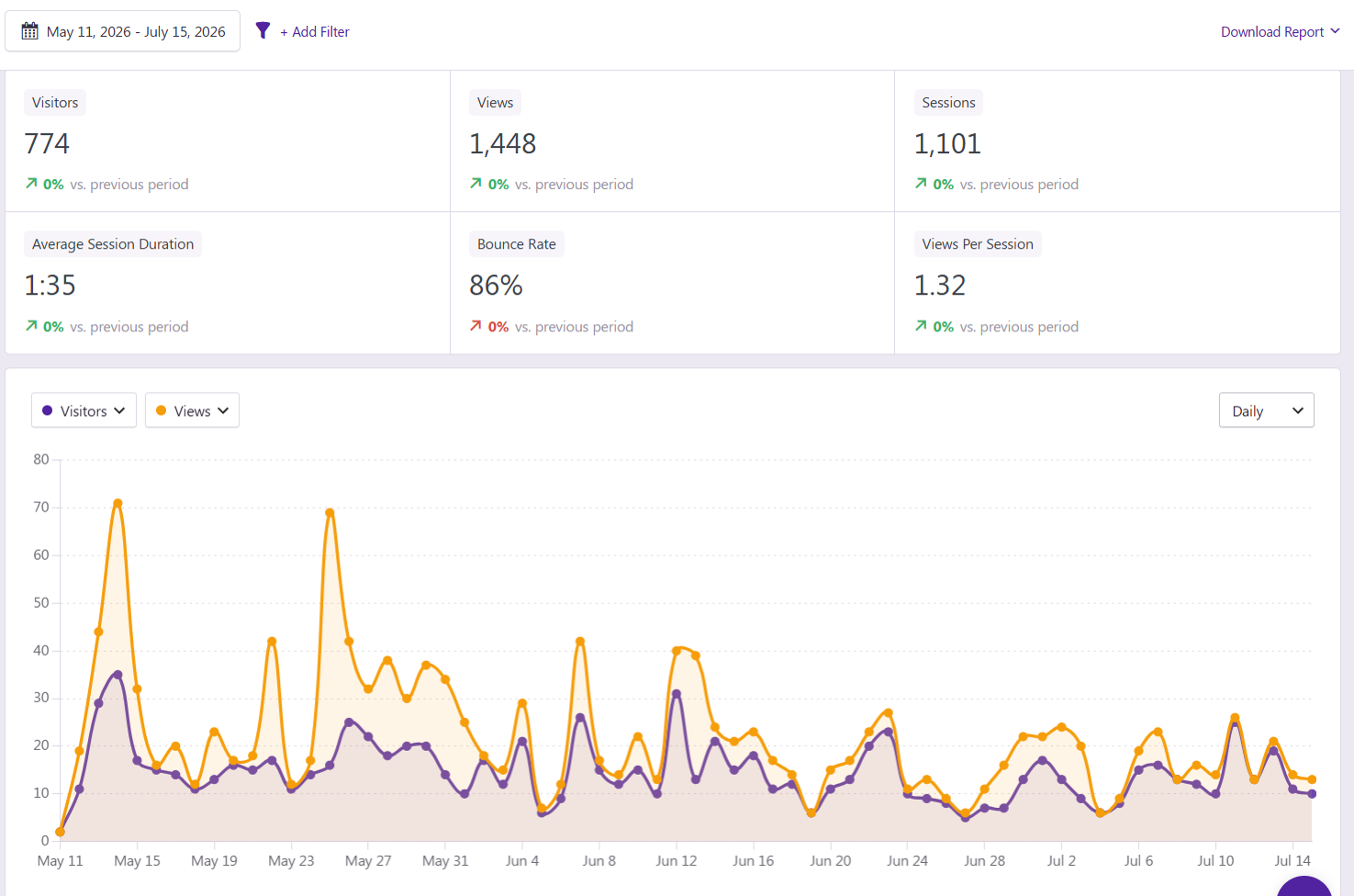This screenshot has height=896, width=1354.
Task: Click the Jun 24 x-axis label
Action: [x=907, y=861]
